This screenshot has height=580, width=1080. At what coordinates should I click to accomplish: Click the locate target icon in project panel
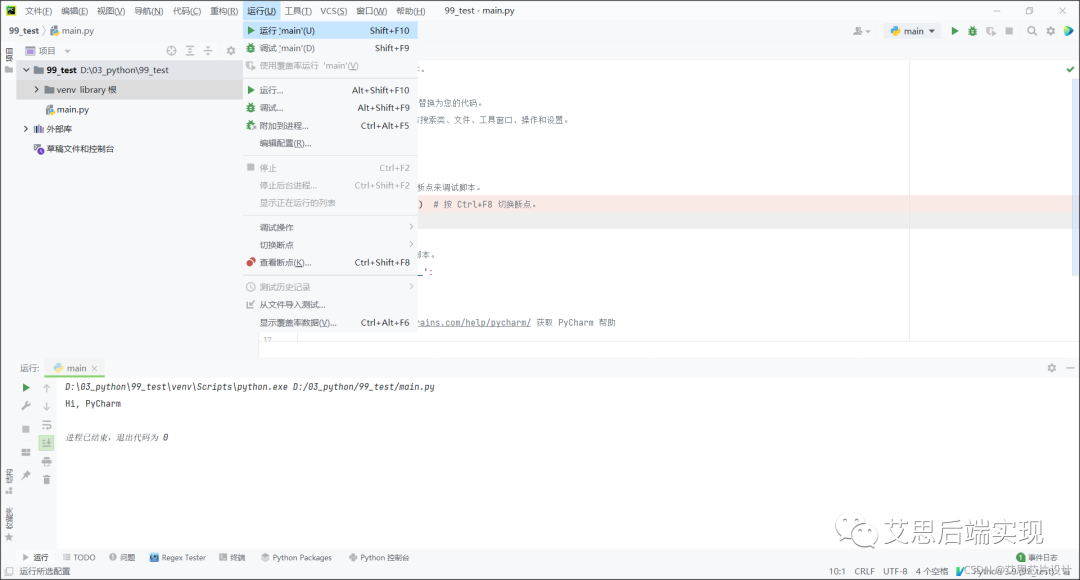[171, 51]
